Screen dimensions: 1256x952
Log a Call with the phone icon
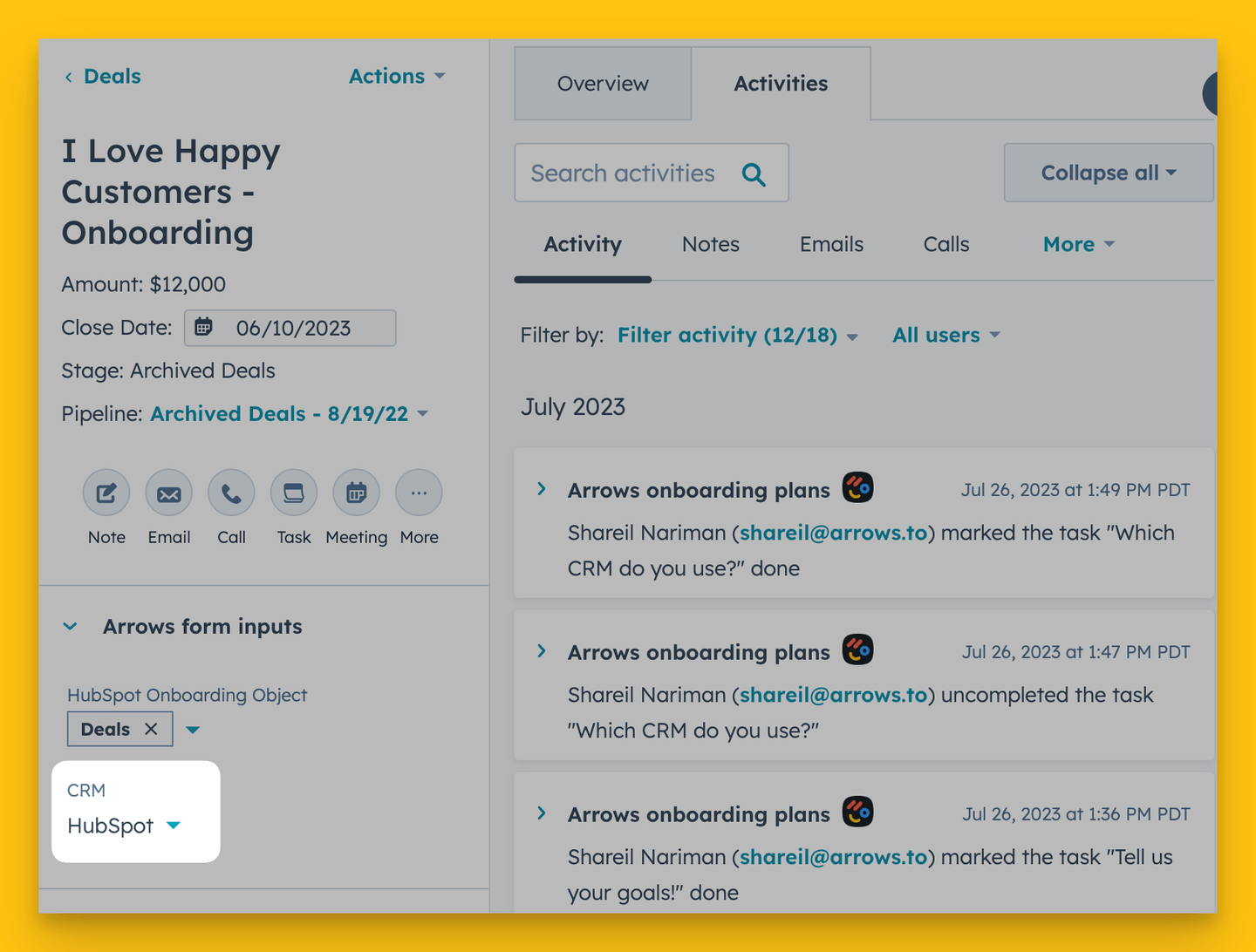pos(231,493)
